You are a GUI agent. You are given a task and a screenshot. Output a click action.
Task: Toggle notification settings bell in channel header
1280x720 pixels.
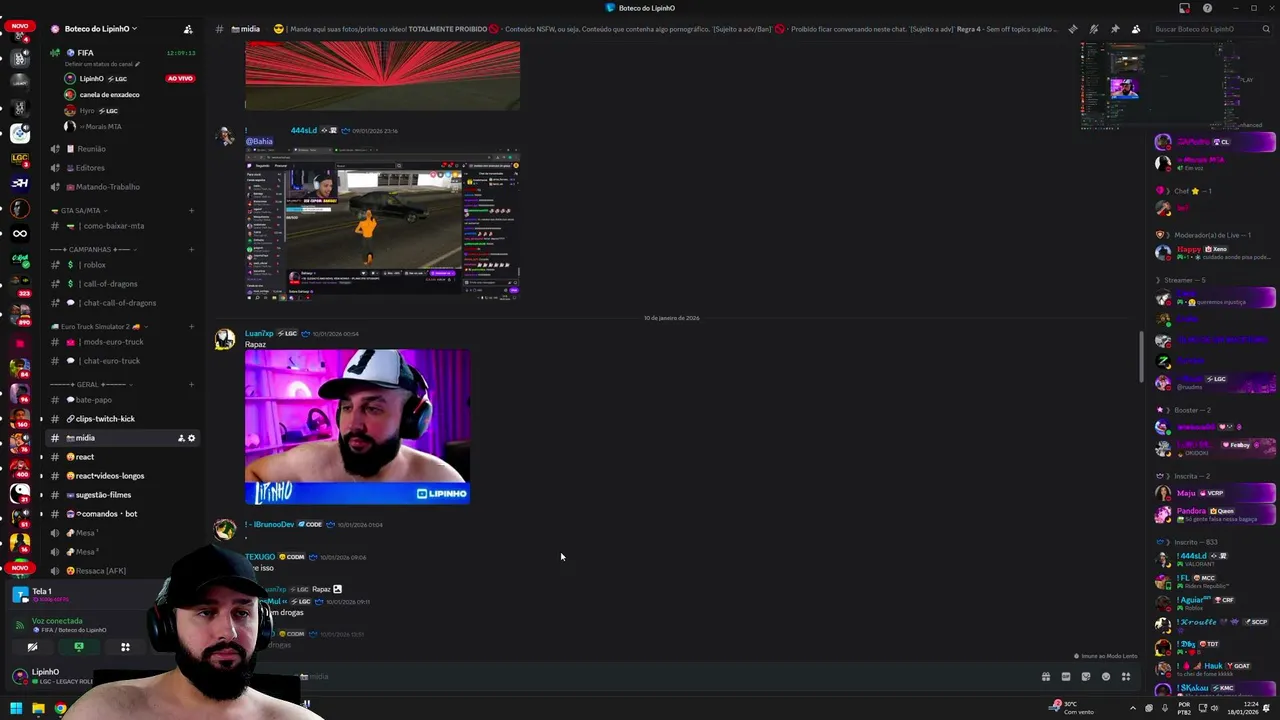pyautogui.click(x=1094, y=29)
